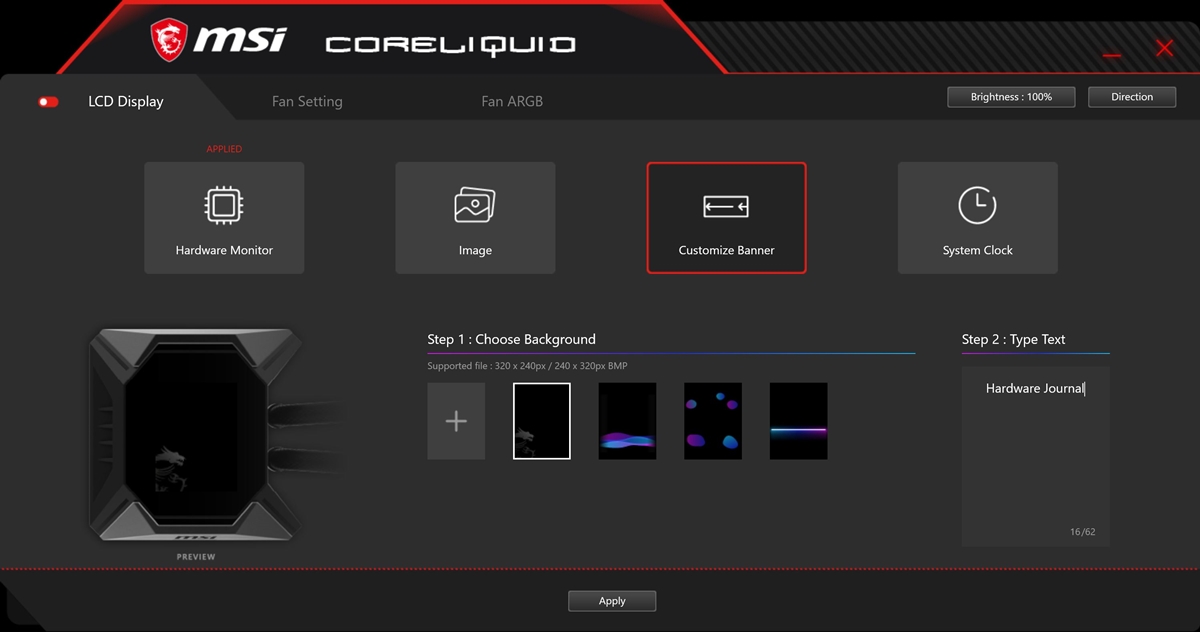This screenshot has height=632, width=1200.
Task: Select the neon line background thumbnail
Action: coord(798,421)
